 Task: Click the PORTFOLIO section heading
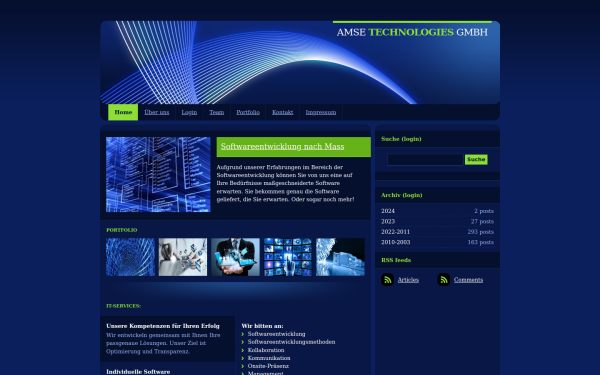click(x=122, y=230)
